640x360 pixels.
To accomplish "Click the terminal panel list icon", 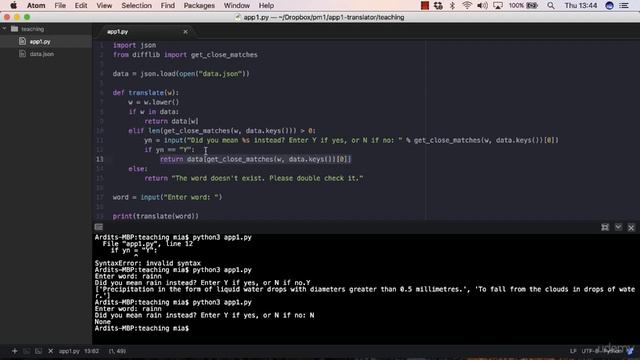I will (99, 227).
